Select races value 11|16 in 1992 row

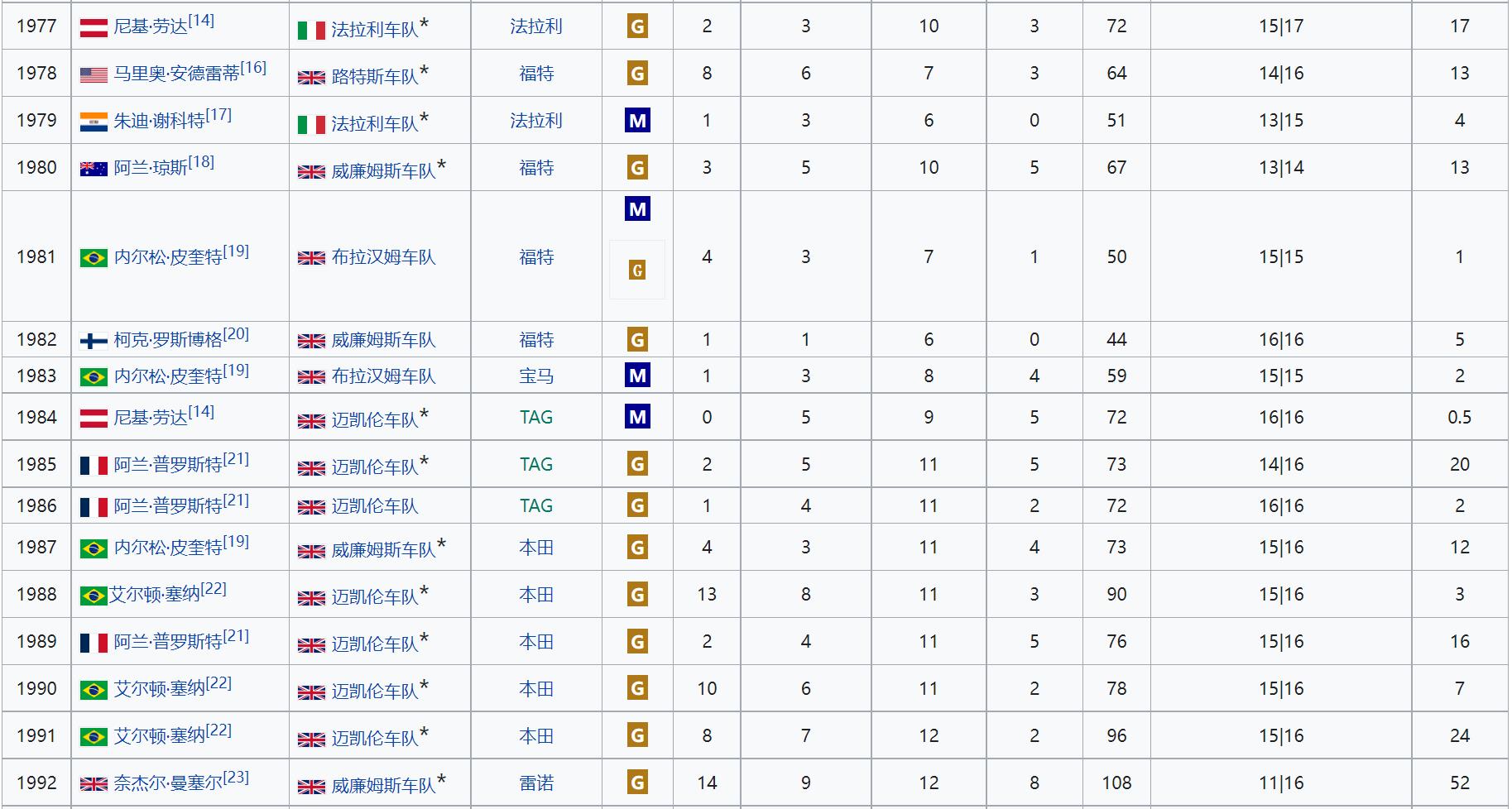(1281, 783)
